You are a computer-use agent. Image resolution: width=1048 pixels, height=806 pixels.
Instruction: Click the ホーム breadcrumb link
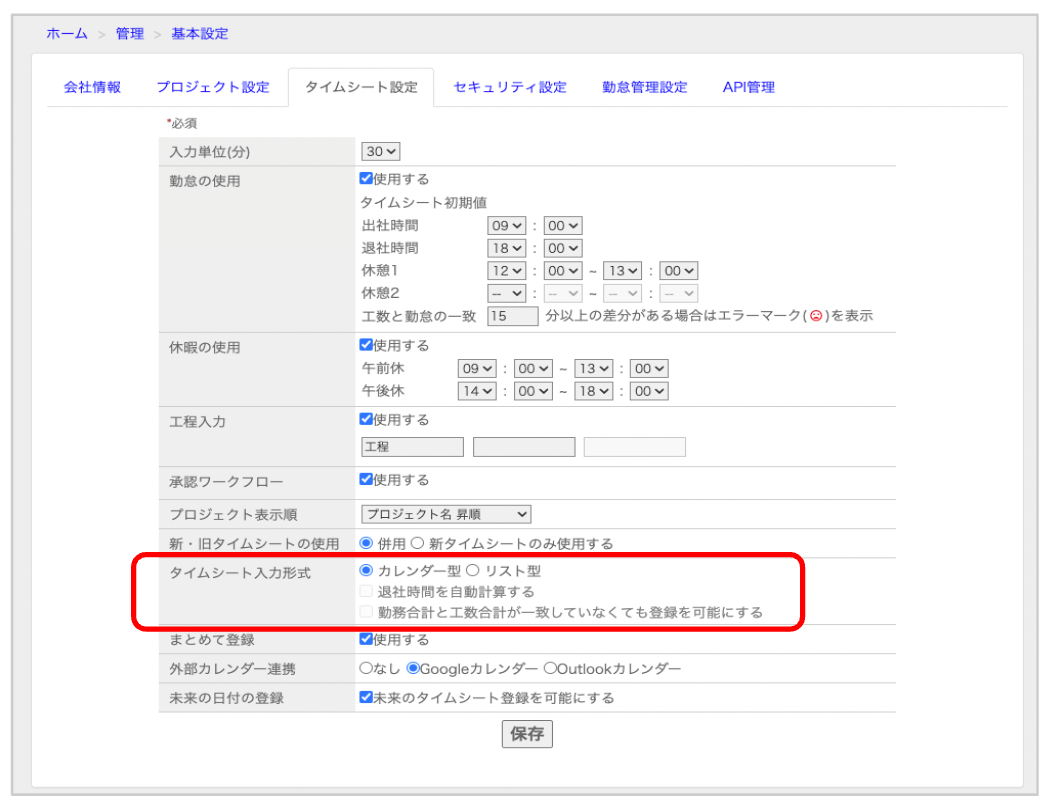[x=67, y=33]
